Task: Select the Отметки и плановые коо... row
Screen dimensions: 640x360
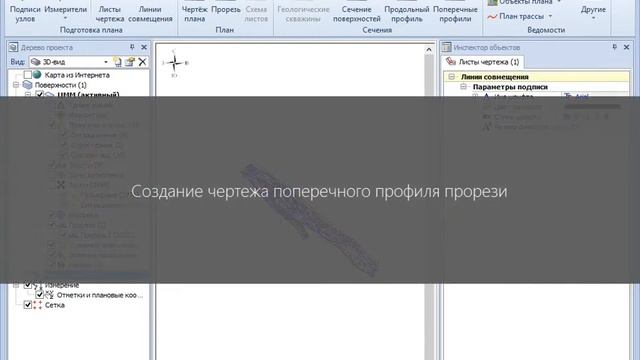Action: [100, 295]
